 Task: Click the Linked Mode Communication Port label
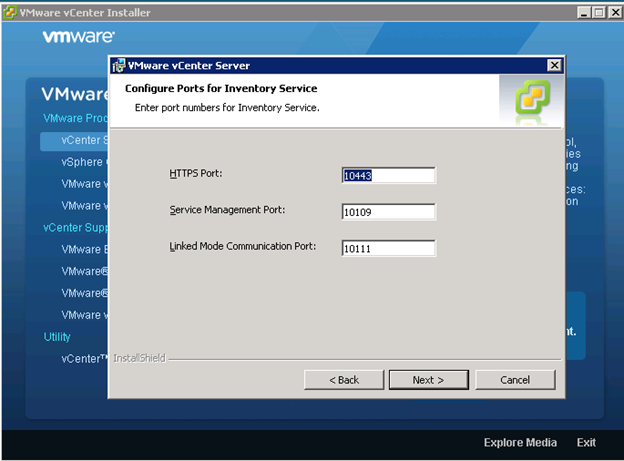coord(243,246)
